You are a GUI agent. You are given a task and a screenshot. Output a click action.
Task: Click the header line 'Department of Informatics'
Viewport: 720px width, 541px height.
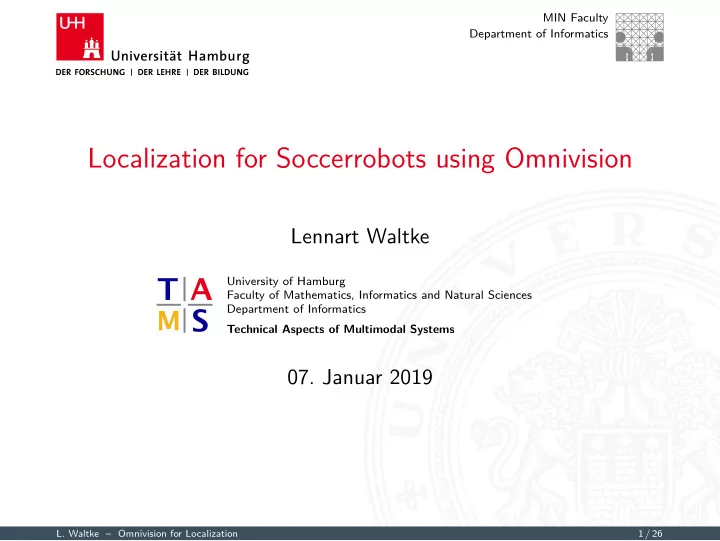pos(539,34)
